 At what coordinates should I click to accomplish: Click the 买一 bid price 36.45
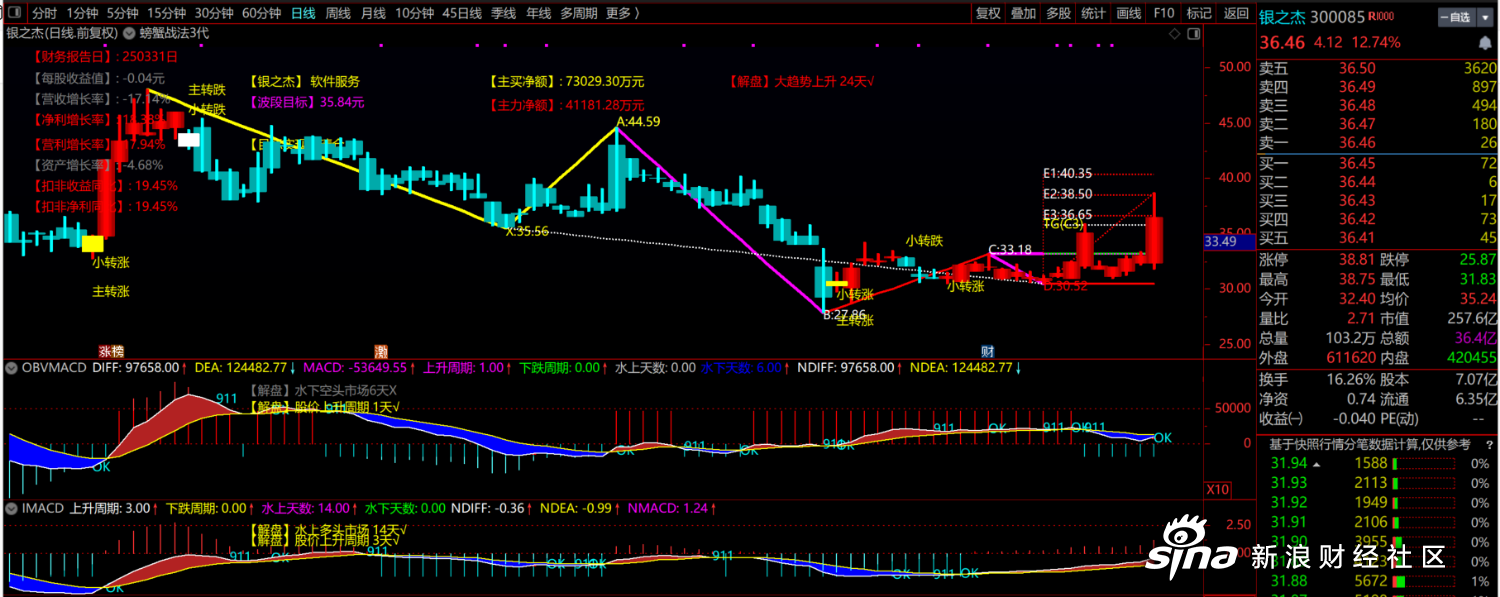click(1357, 163)
